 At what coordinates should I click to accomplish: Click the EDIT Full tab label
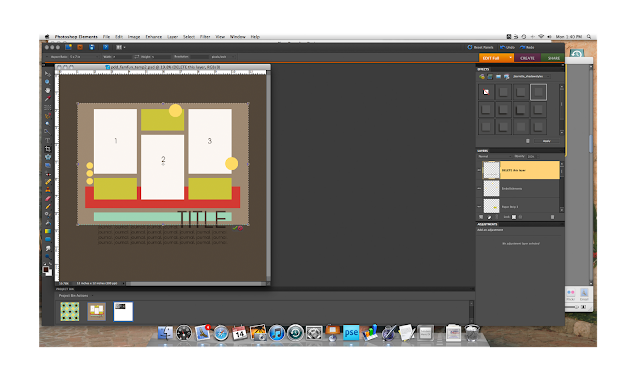(491, 58)
